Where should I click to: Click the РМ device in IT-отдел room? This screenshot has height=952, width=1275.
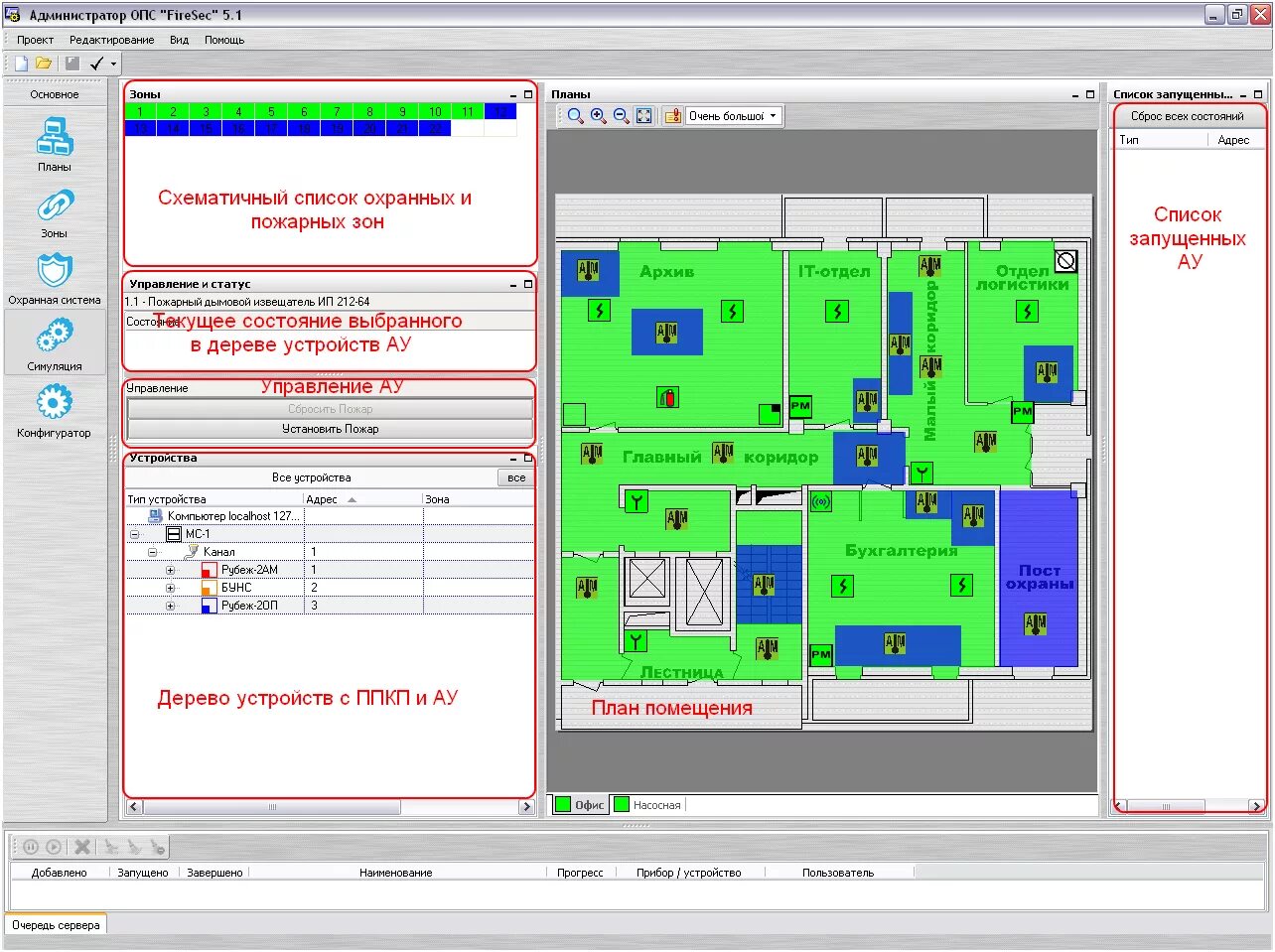800,406
